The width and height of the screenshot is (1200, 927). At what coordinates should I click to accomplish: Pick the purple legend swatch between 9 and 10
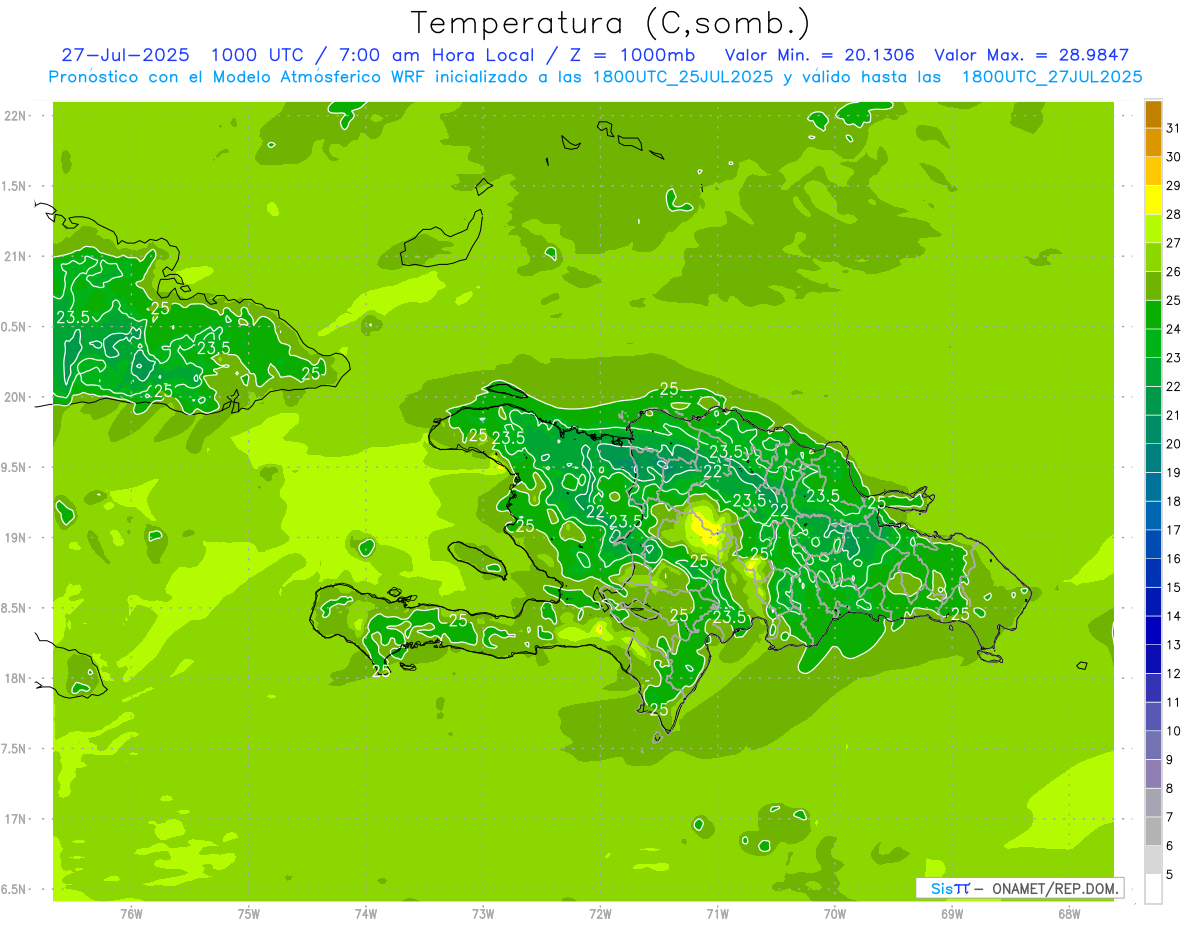pos(1153,746)
